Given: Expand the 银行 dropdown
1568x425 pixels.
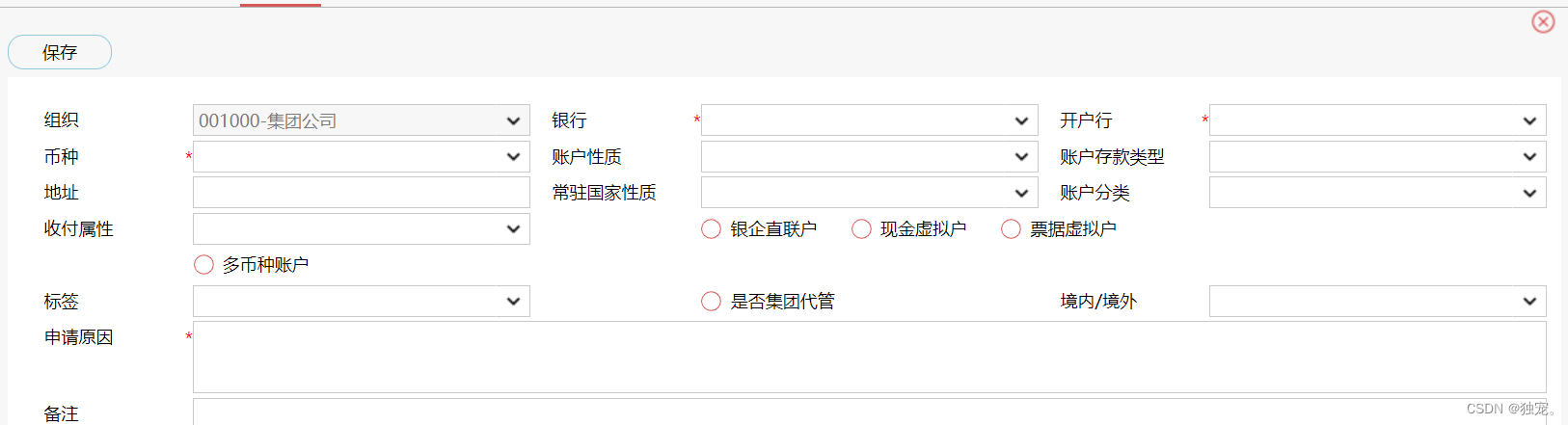Looking at the screenshot, I should coord(869,120).
